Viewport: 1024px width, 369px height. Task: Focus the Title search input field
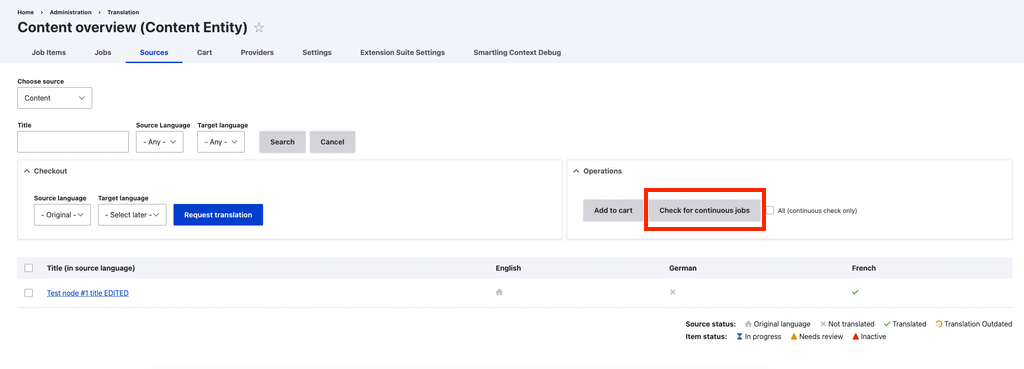pos(73,142)
